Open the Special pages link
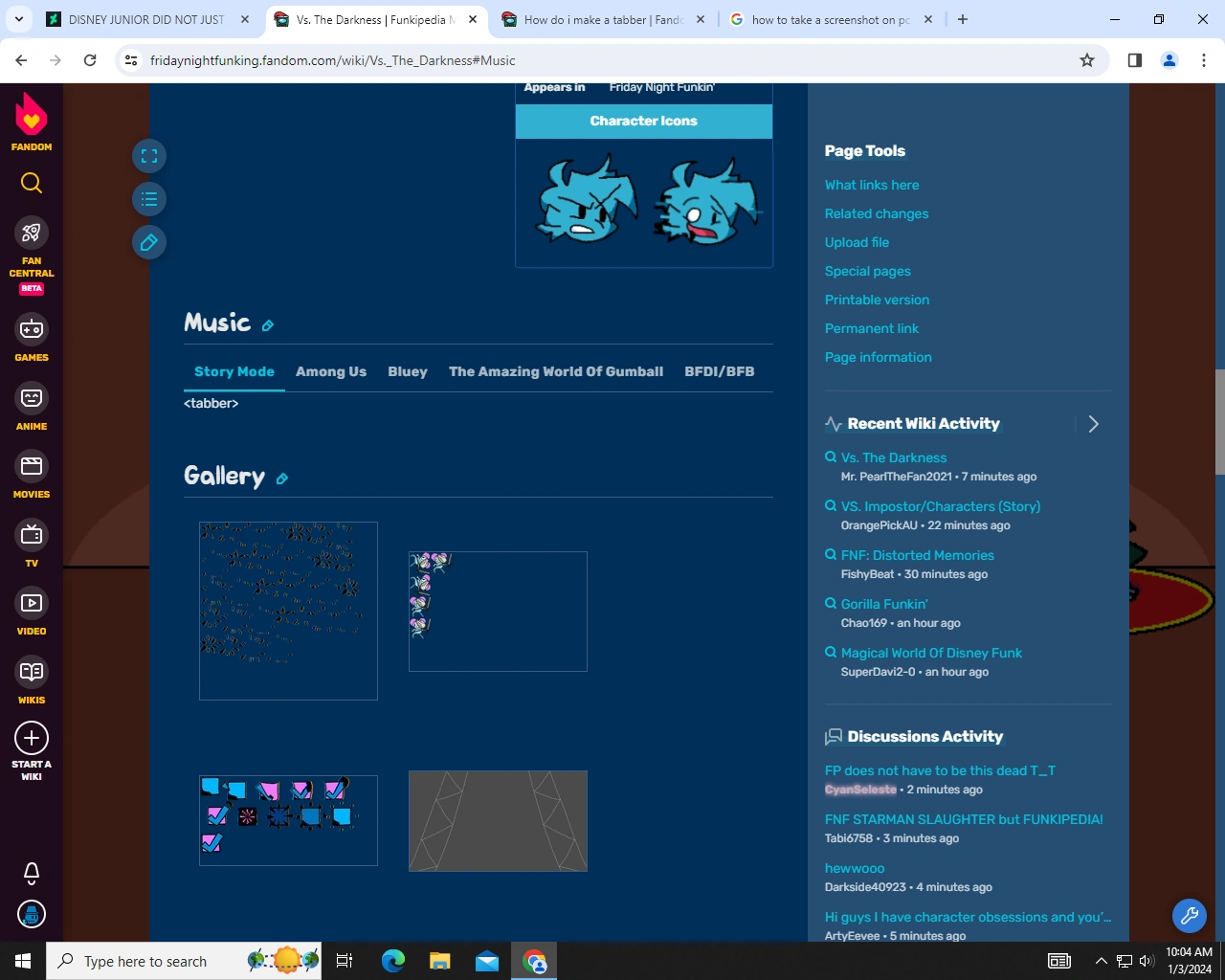Image resolution: width=1225 pixels, height=980 pixels. pyautogui.click(x=868, y=271)
